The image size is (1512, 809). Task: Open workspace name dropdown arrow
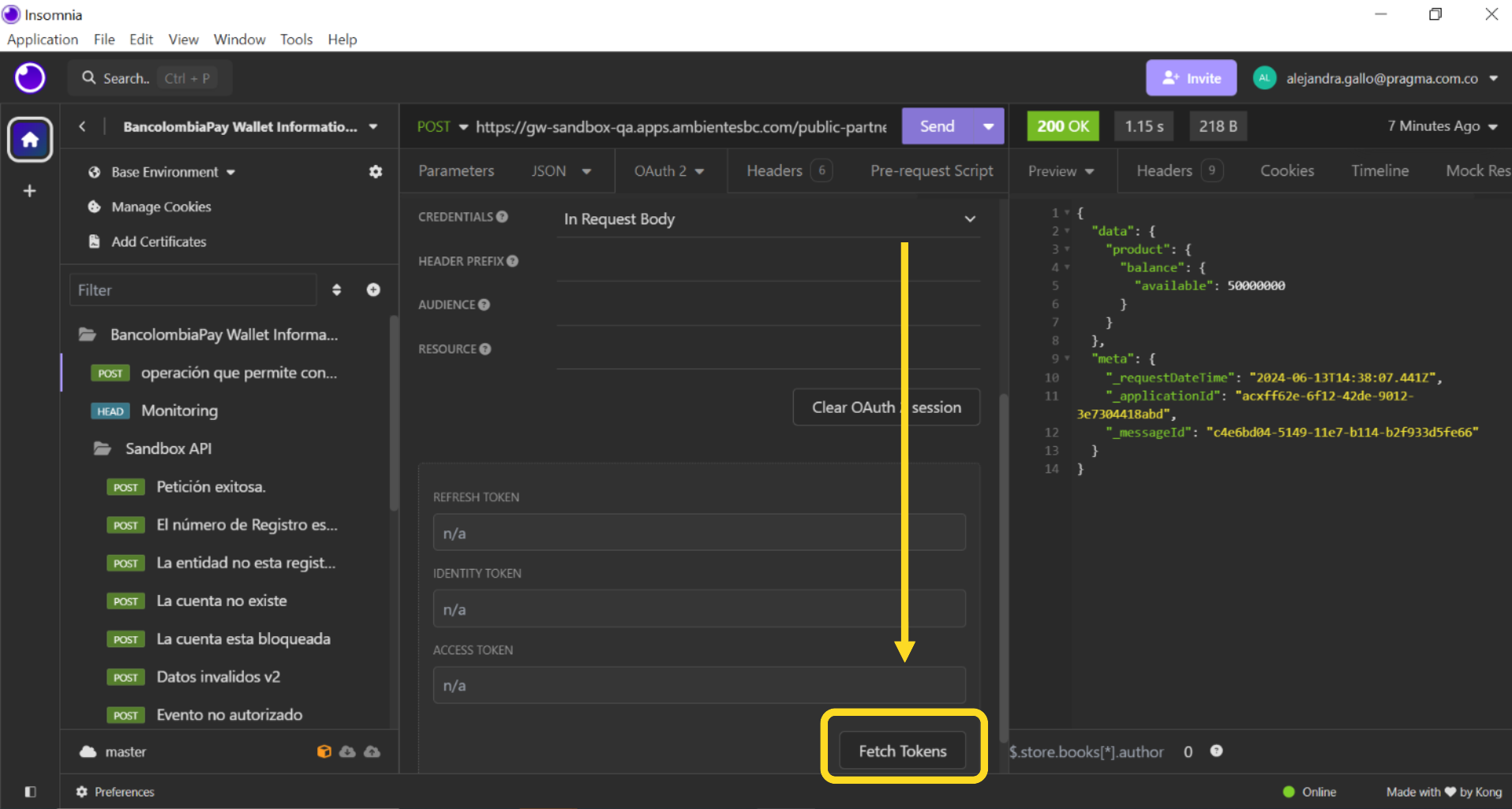(373, 126)
